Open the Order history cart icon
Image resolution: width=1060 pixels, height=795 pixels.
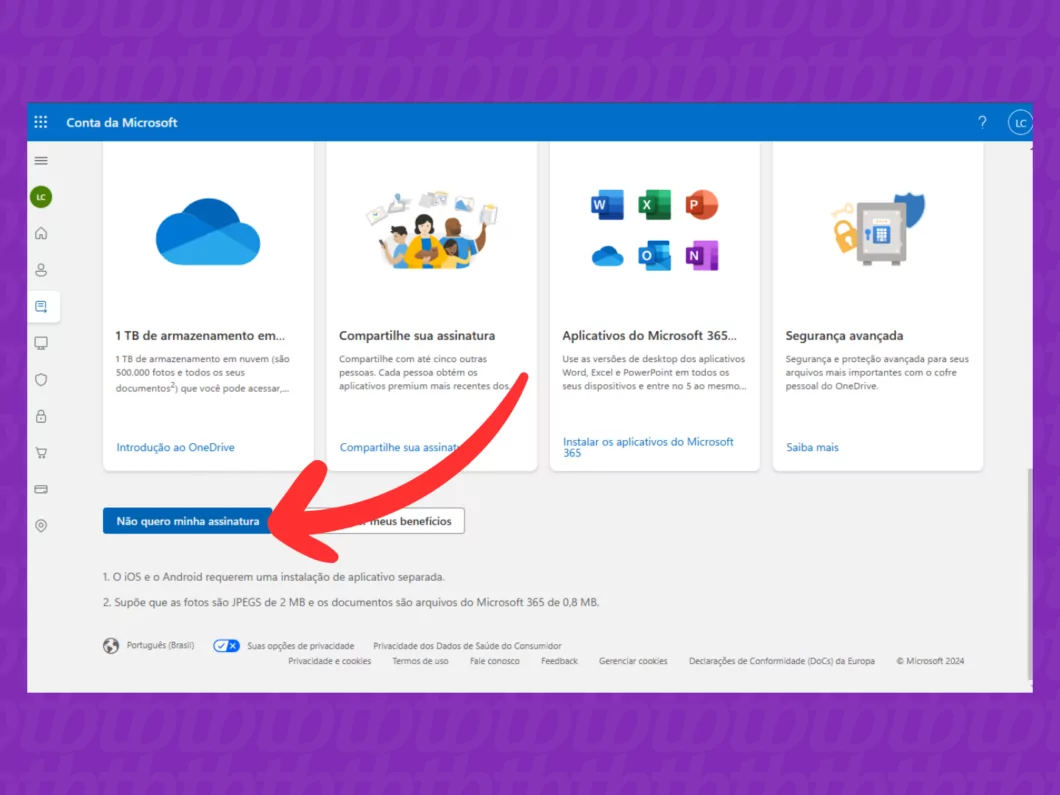[x=41, y=452]
